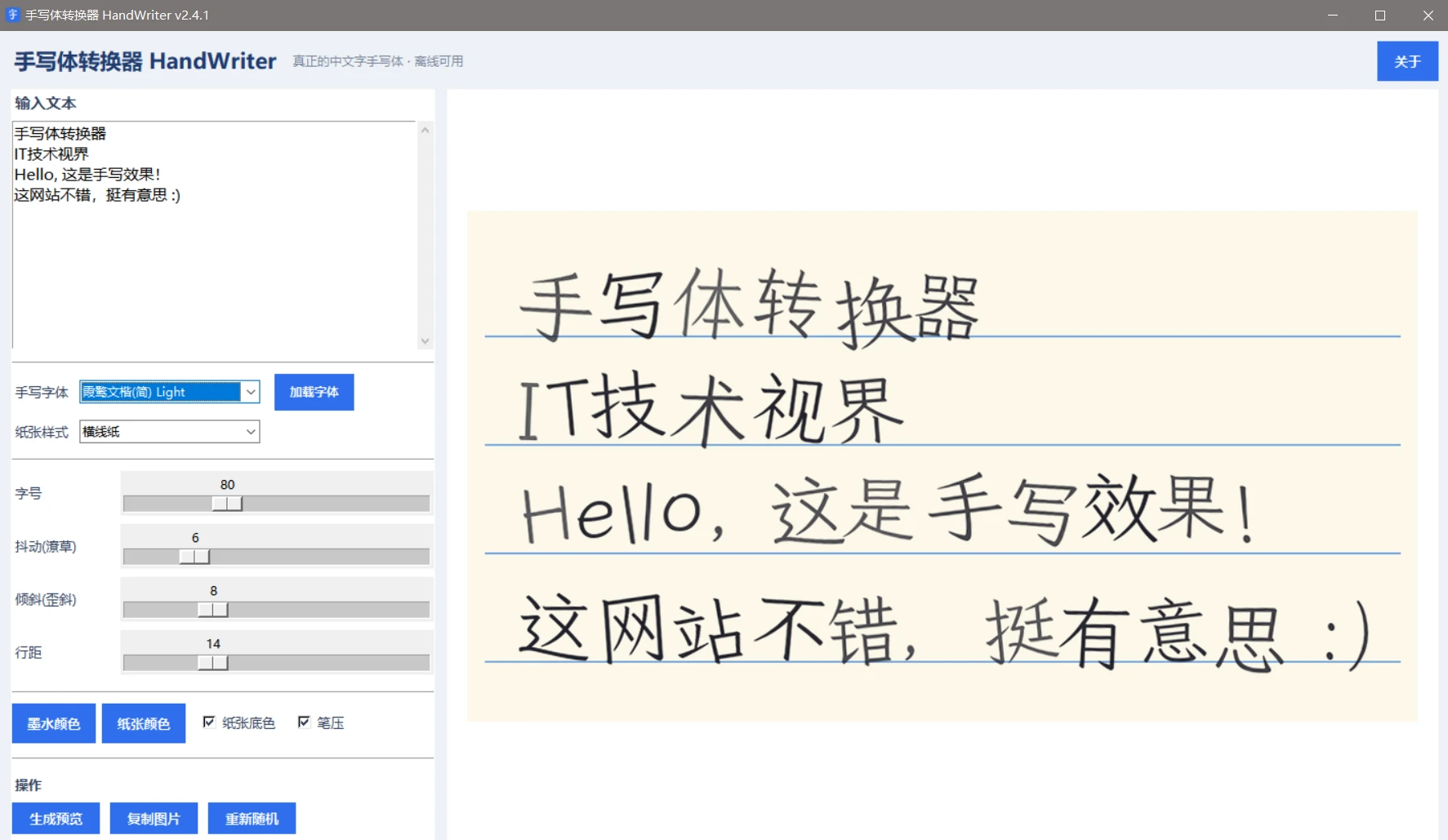Minimize the HandWriter window
1448x840 pixels.
tap(1333, 16)
